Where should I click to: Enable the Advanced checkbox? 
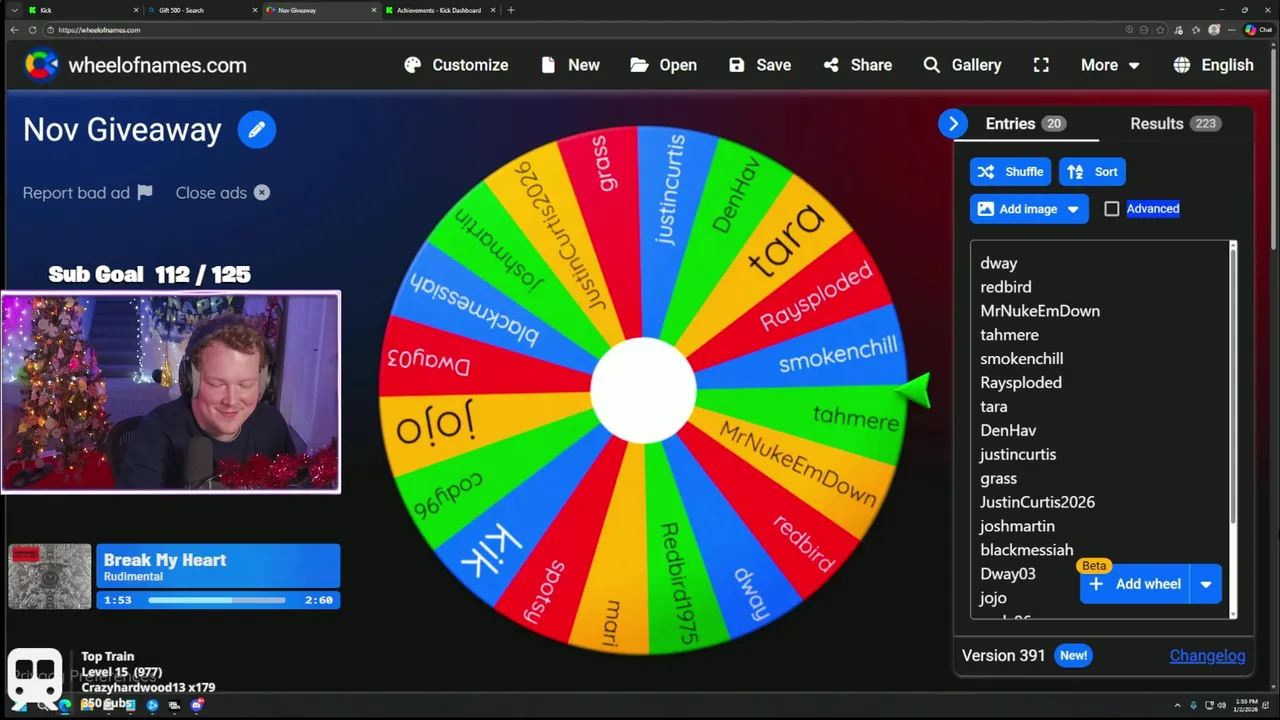point(1112,209)
